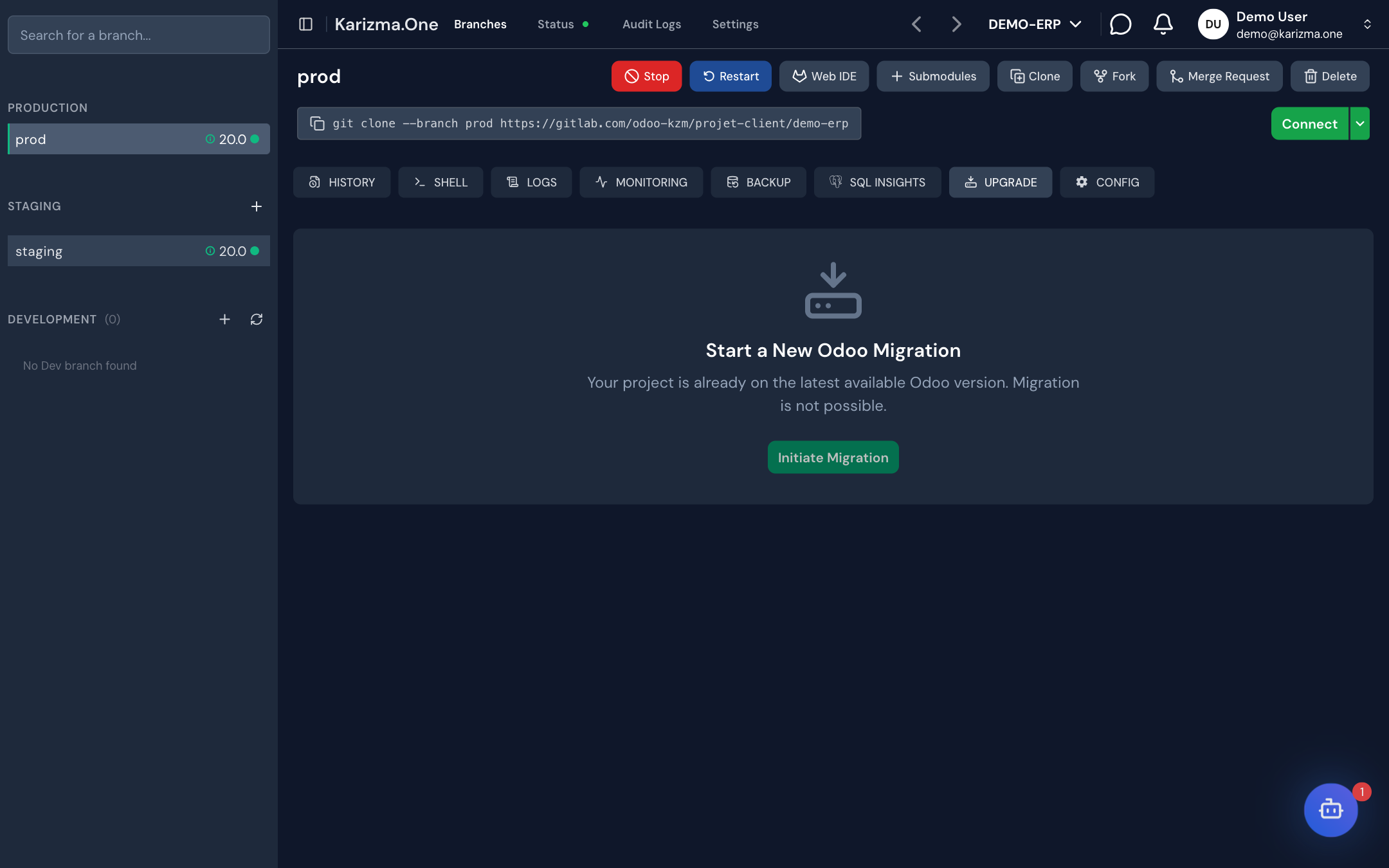Image resolution: width=1389 pixels, height=868 pixels.
Task: Select the UPGRADE tab
Action: [x=1001, y=183]
